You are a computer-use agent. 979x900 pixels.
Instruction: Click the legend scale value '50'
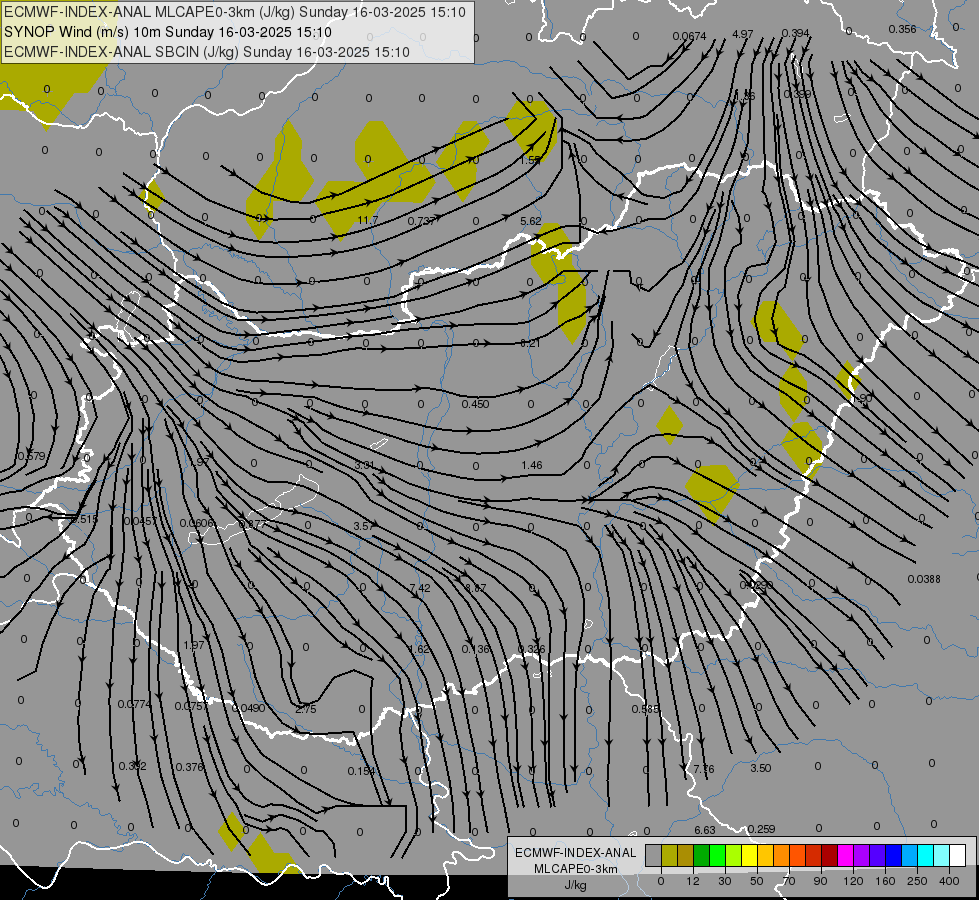[x=757, y=881]
